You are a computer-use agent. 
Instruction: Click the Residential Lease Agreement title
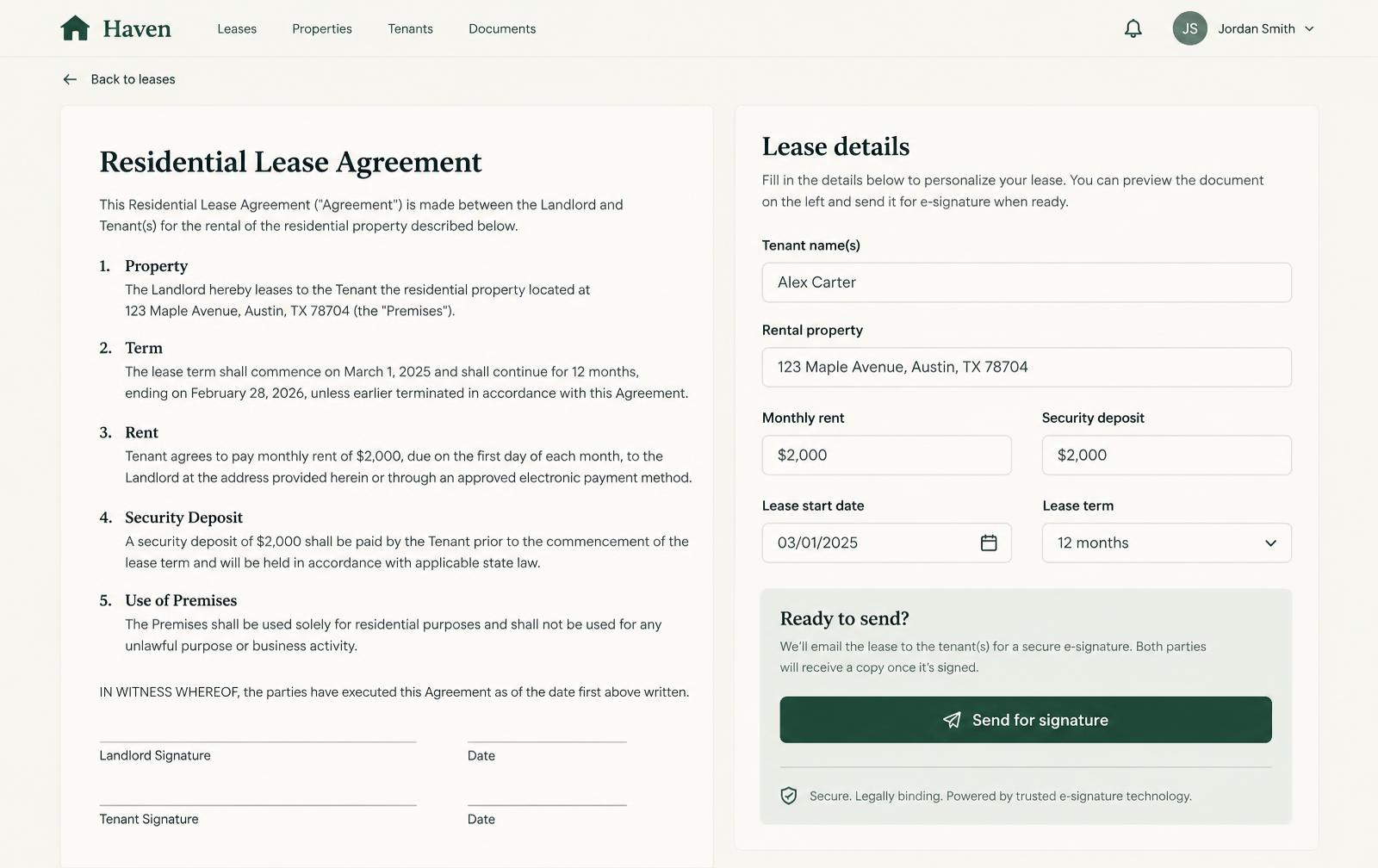pos(290,162)
